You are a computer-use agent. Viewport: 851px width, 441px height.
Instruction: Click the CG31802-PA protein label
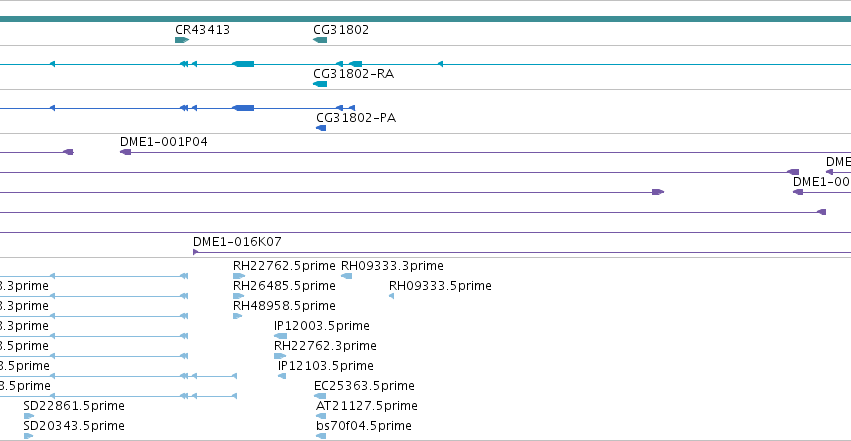coord(356,118)
